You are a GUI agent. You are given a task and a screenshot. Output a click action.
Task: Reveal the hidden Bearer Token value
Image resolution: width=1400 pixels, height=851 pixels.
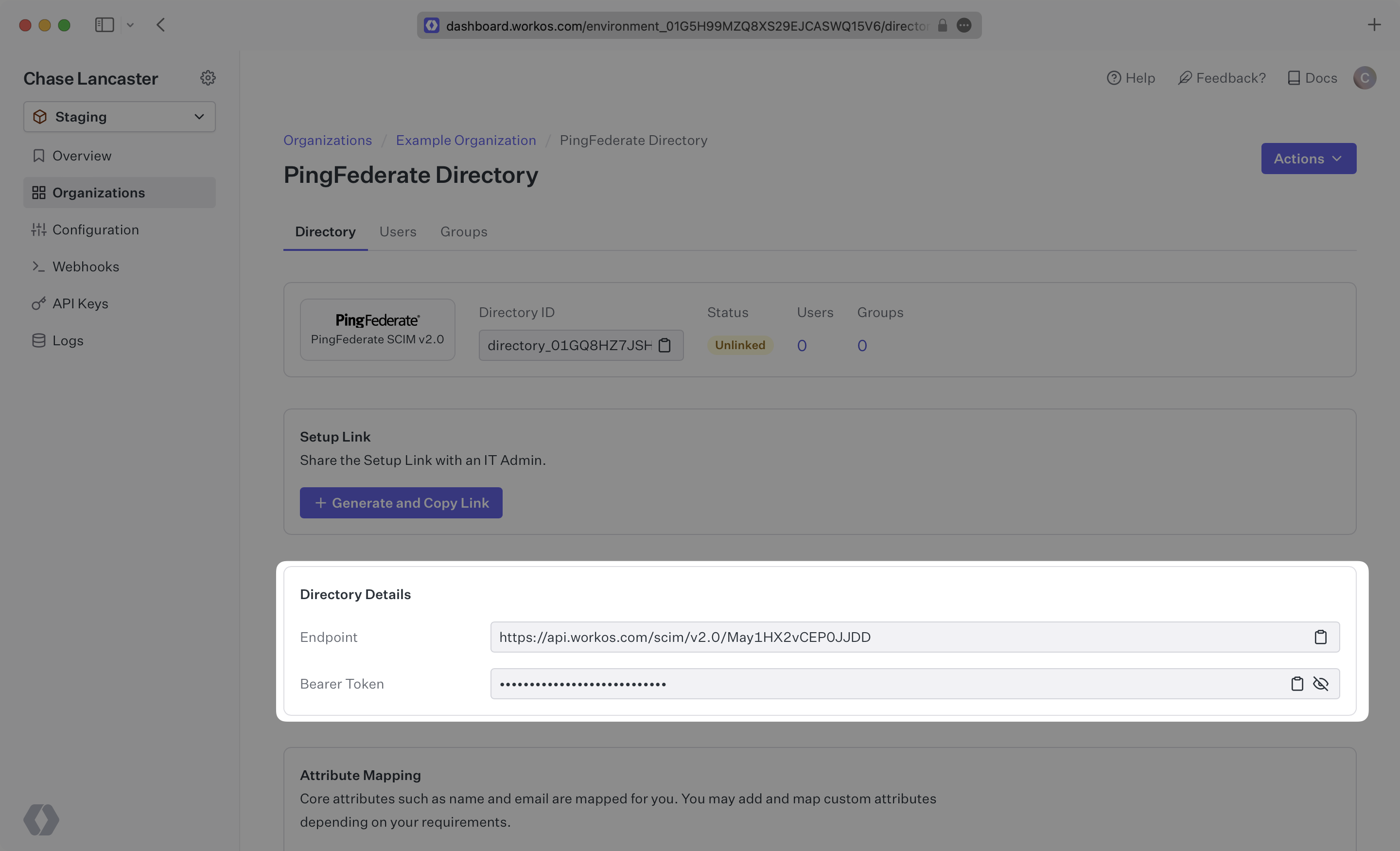coord(1322,684)
